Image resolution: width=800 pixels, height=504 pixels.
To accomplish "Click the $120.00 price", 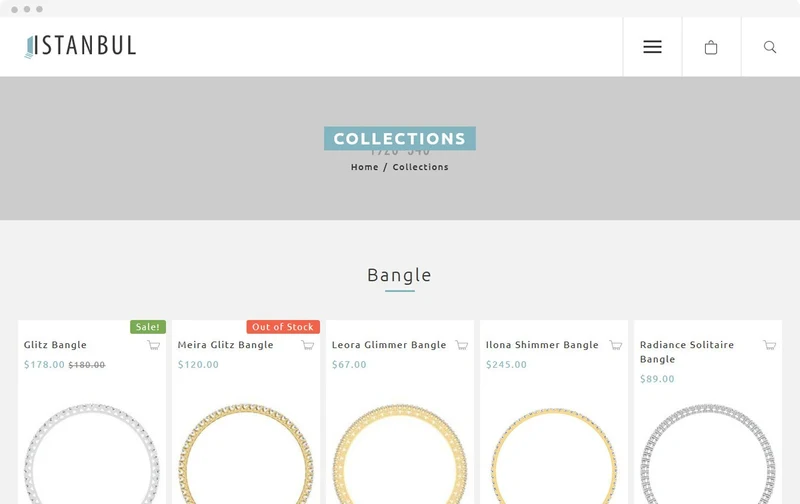I will [x=198, y=365].
